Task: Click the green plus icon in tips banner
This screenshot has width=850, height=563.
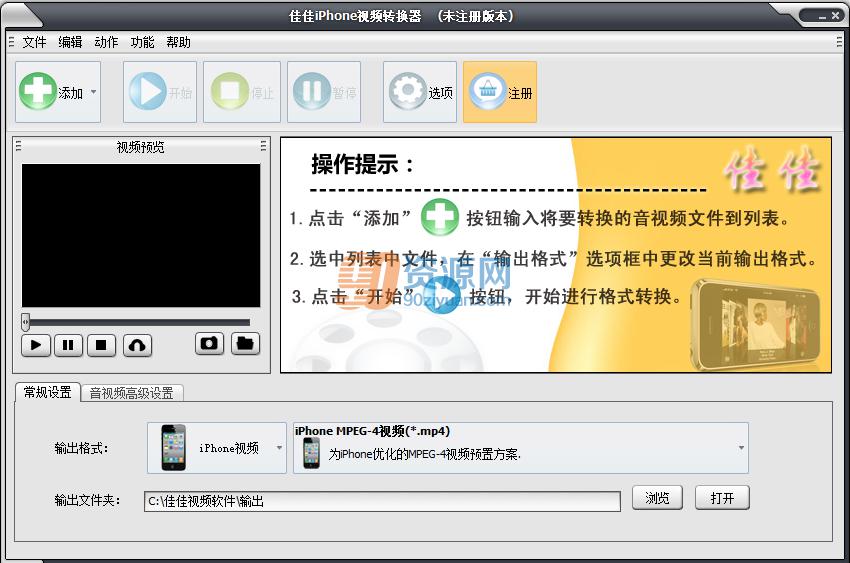Action: click(440, 217)
